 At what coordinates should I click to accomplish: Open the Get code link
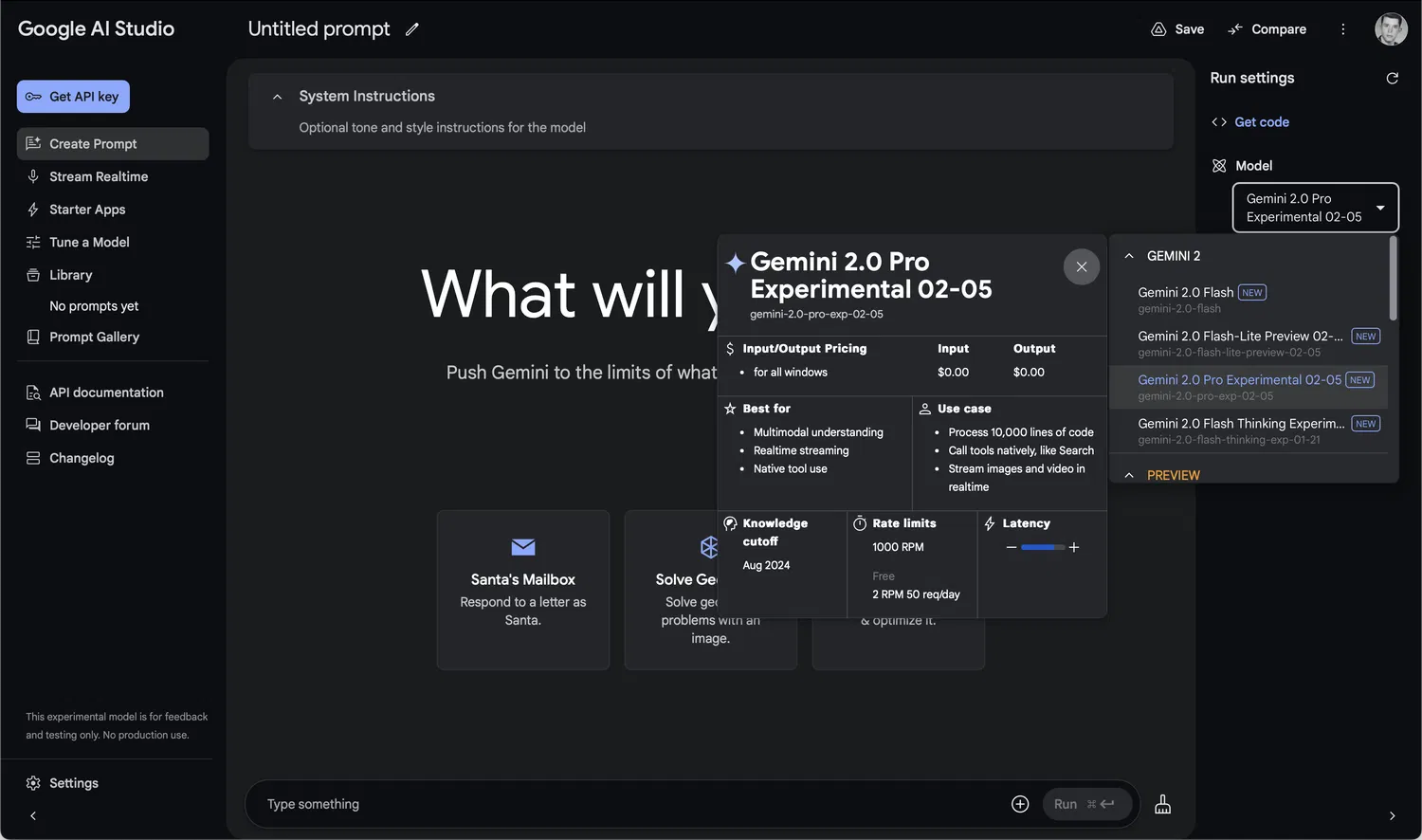point(1261,122)
